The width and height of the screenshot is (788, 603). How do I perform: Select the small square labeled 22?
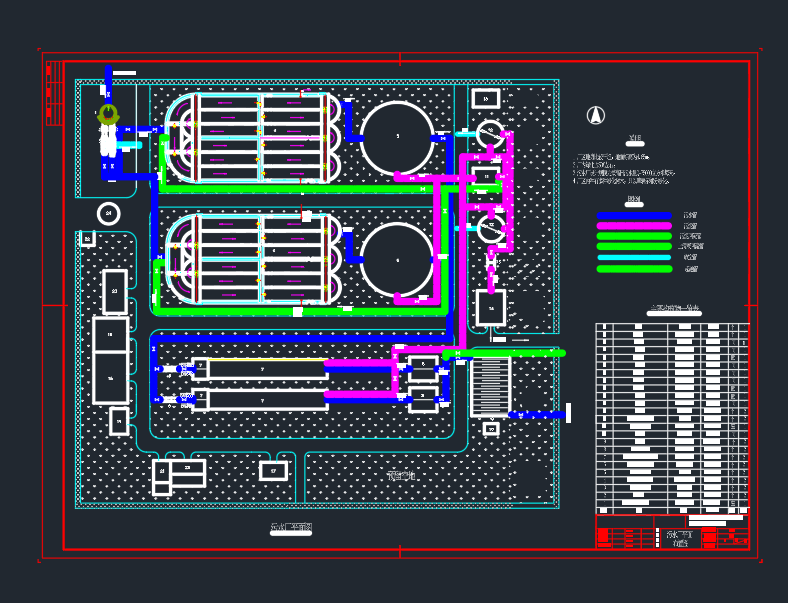88,239
